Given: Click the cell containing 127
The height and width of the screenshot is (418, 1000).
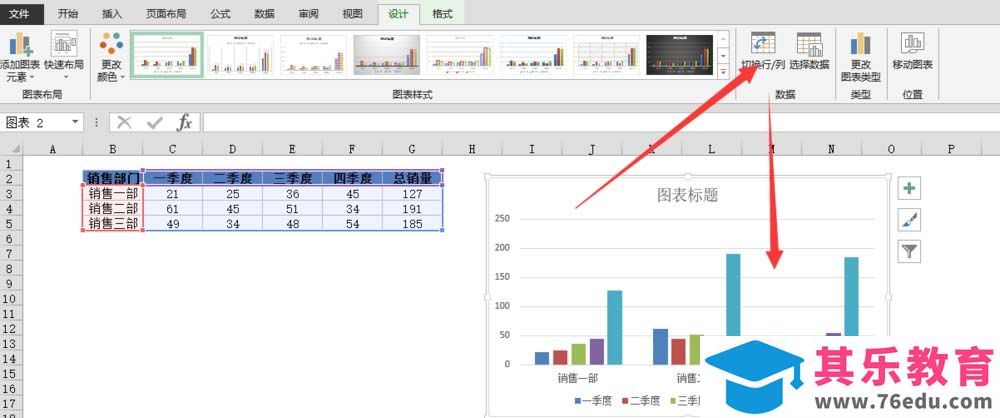Looking at the screenshot, I should click(x=412, y=193).
